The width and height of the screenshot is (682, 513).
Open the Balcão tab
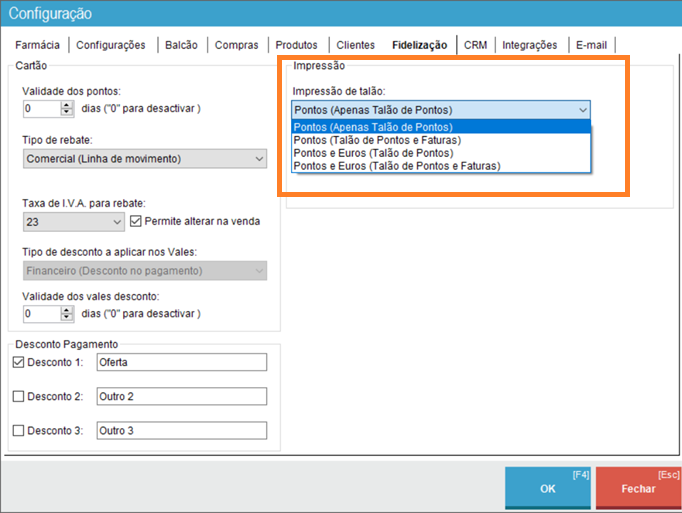click(181, 45)
